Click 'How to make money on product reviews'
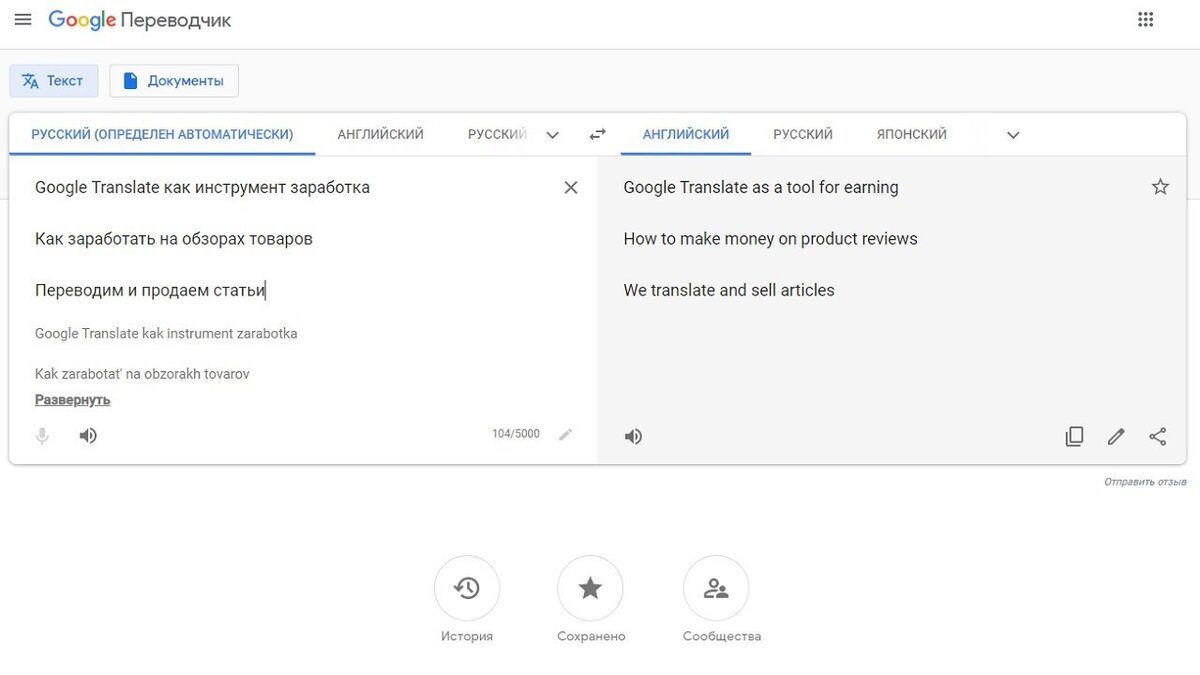 tap(770, 239)
